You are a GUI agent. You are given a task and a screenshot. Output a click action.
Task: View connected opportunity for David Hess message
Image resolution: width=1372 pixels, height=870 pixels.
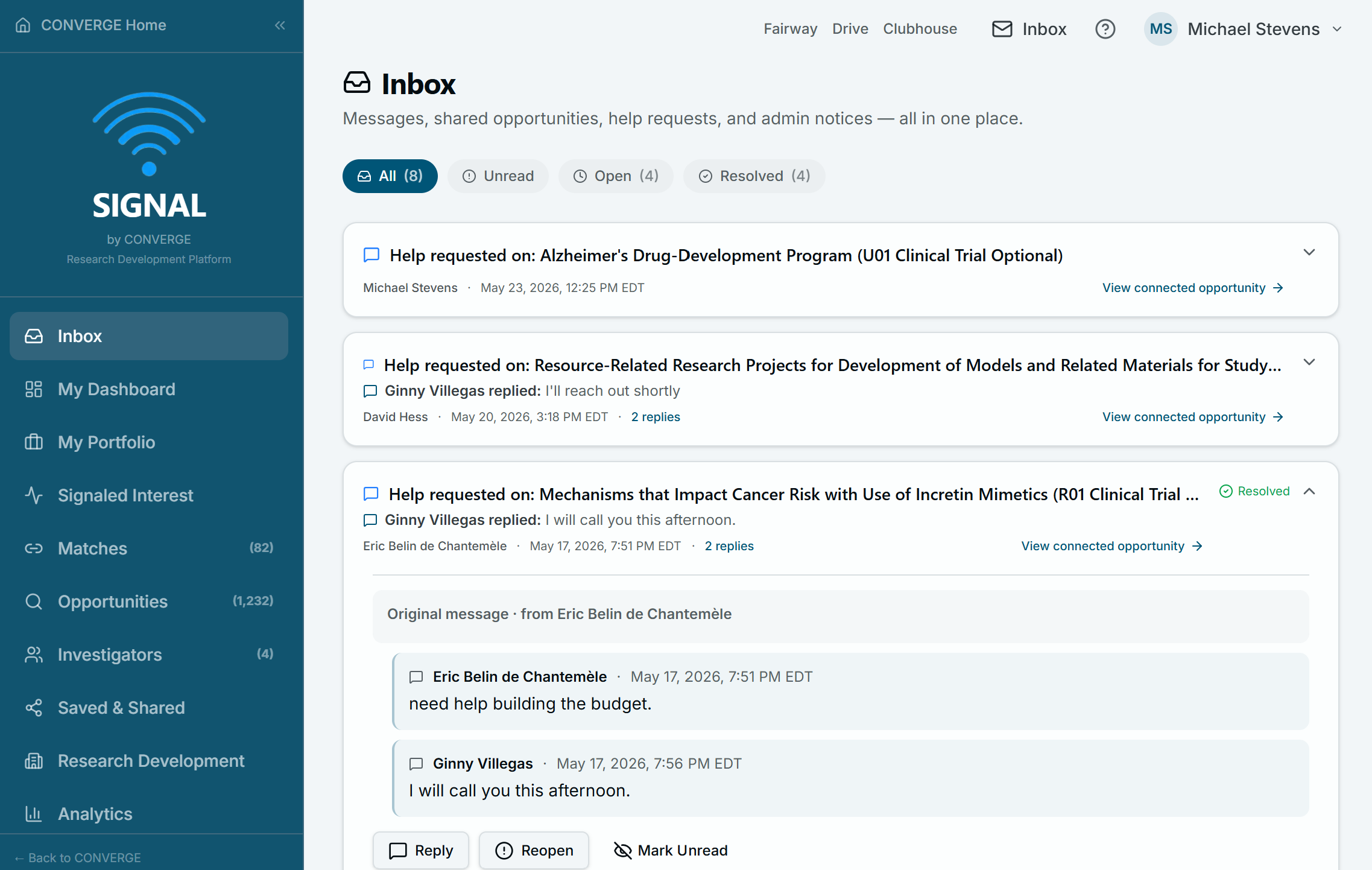(x=1193, y=417)
